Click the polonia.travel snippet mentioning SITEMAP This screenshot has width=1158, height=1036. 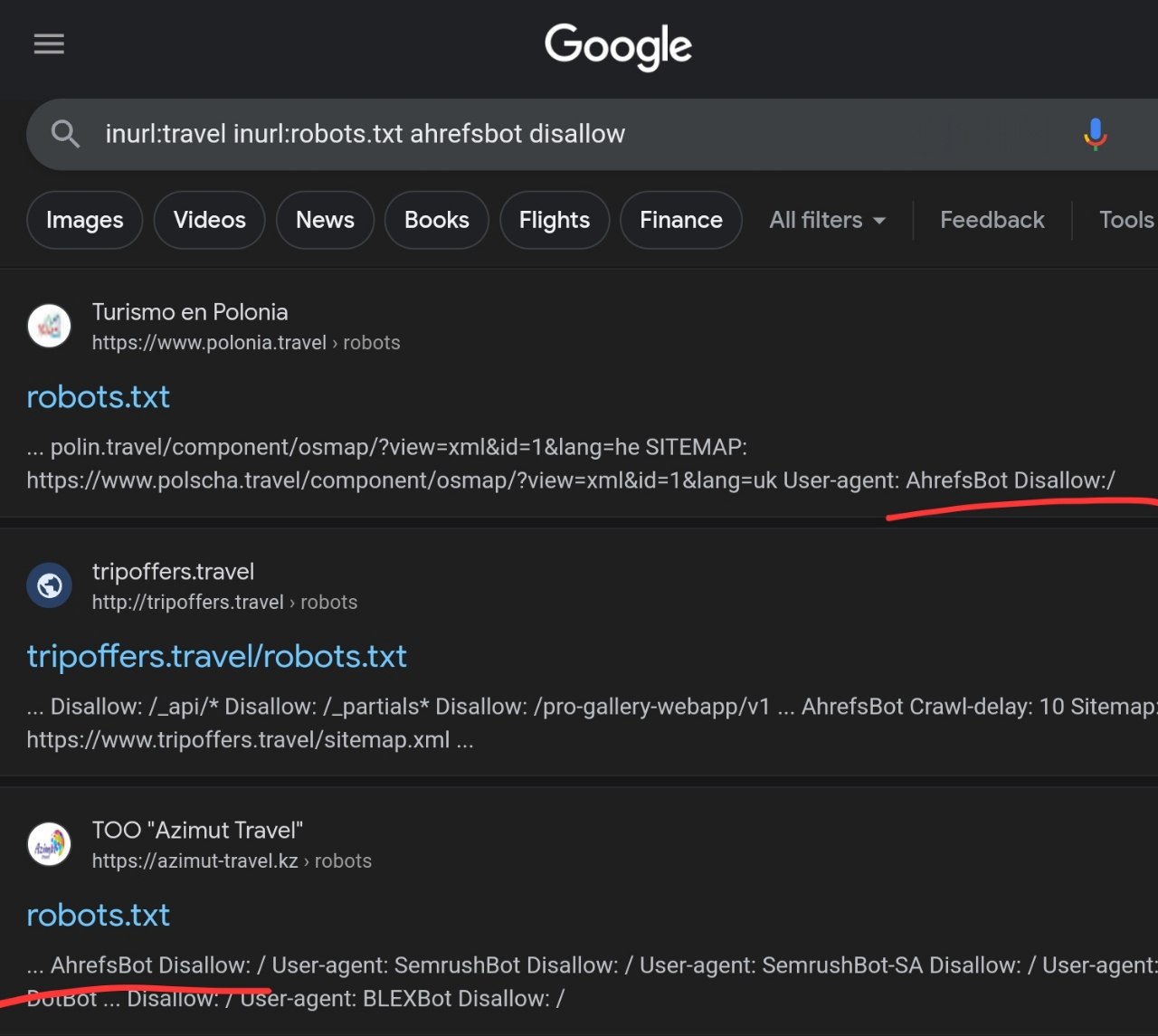point(572,463)
